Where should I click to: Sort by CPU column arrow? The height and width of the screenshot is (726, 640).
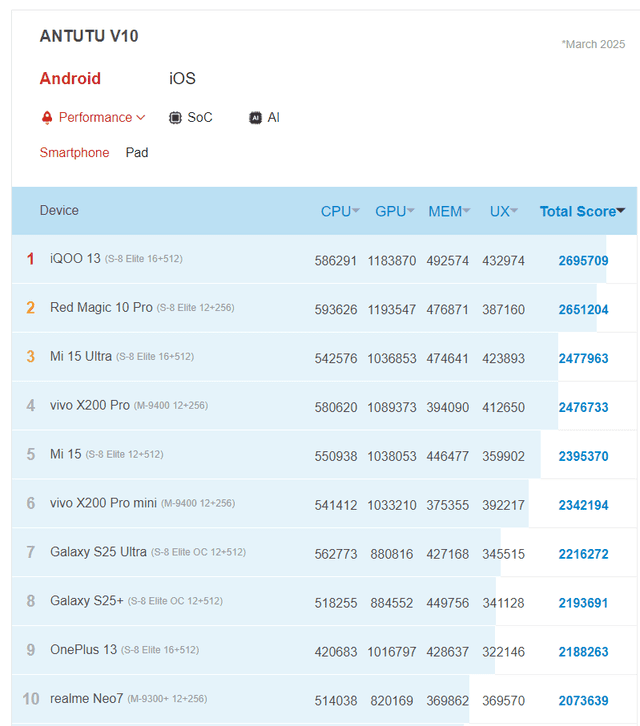(356, 211)
